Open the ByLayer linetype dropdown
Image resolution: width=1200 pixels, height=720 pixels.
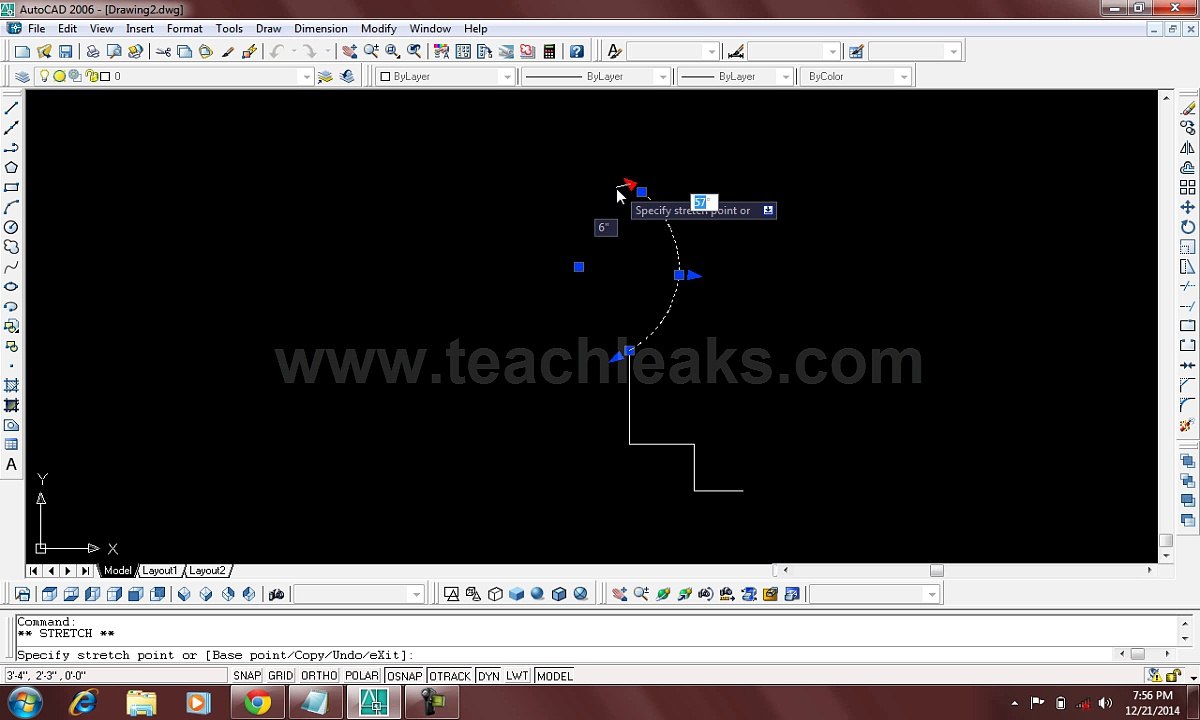click(662, 76)
